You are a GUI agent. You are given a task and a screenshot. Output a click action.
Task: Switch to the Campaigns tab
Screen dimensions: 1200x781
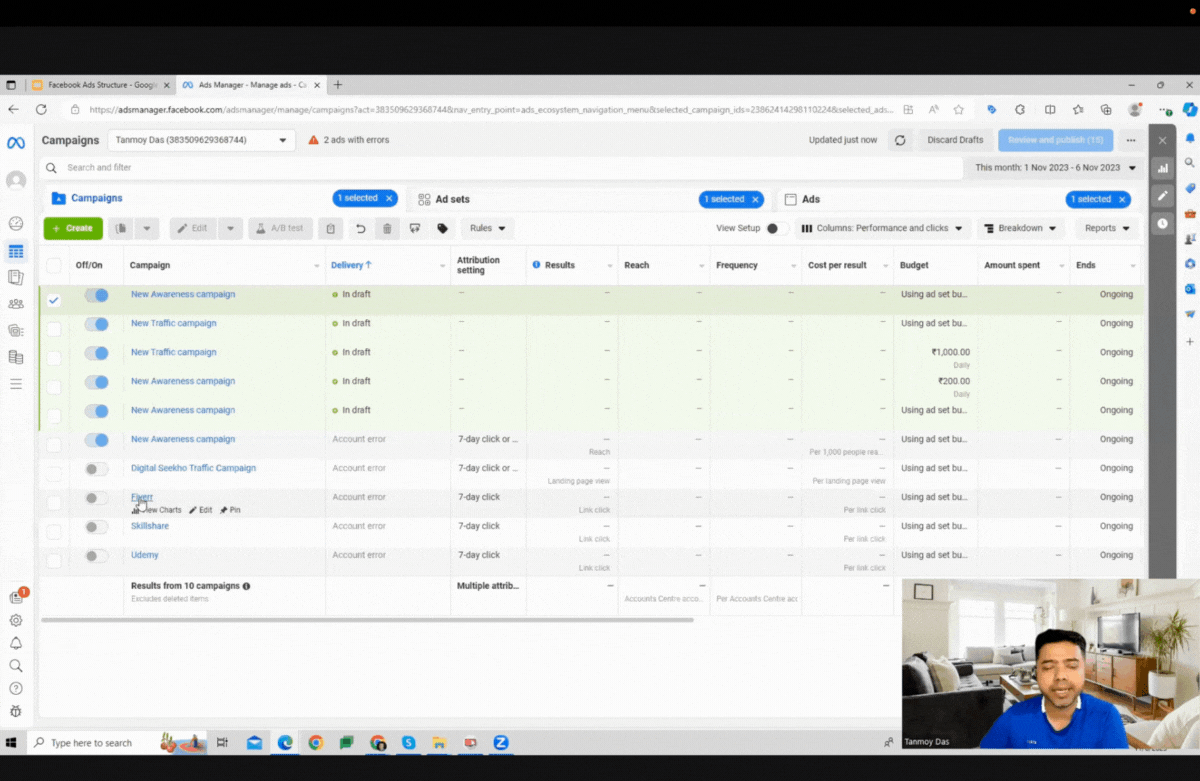pyautogui.click(x=224, y=199)
